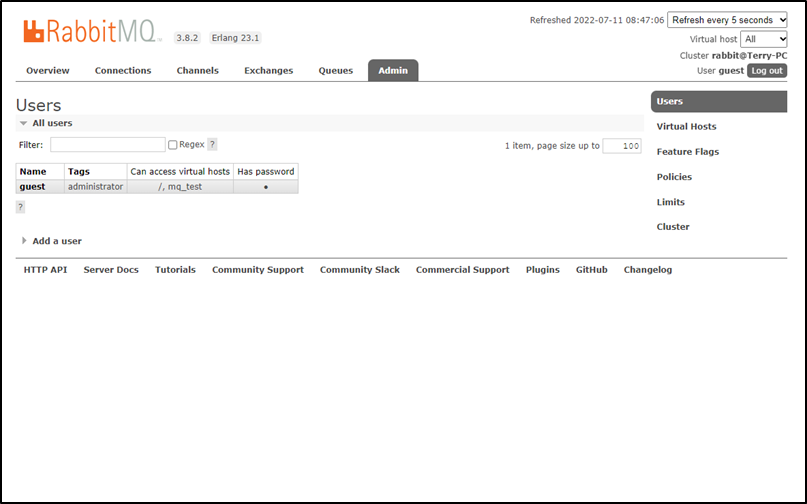
Task: Open the help icon below users table
Action: (x=21, y=207)
